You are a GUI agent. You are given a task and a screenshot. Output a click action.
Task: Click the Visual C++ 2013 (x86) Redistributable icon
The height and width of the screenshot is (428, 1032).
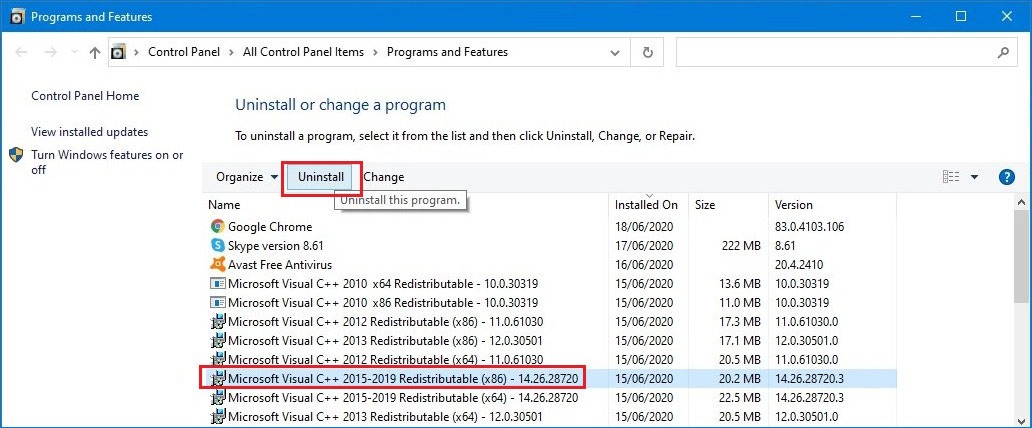click(x=217, y=341)
